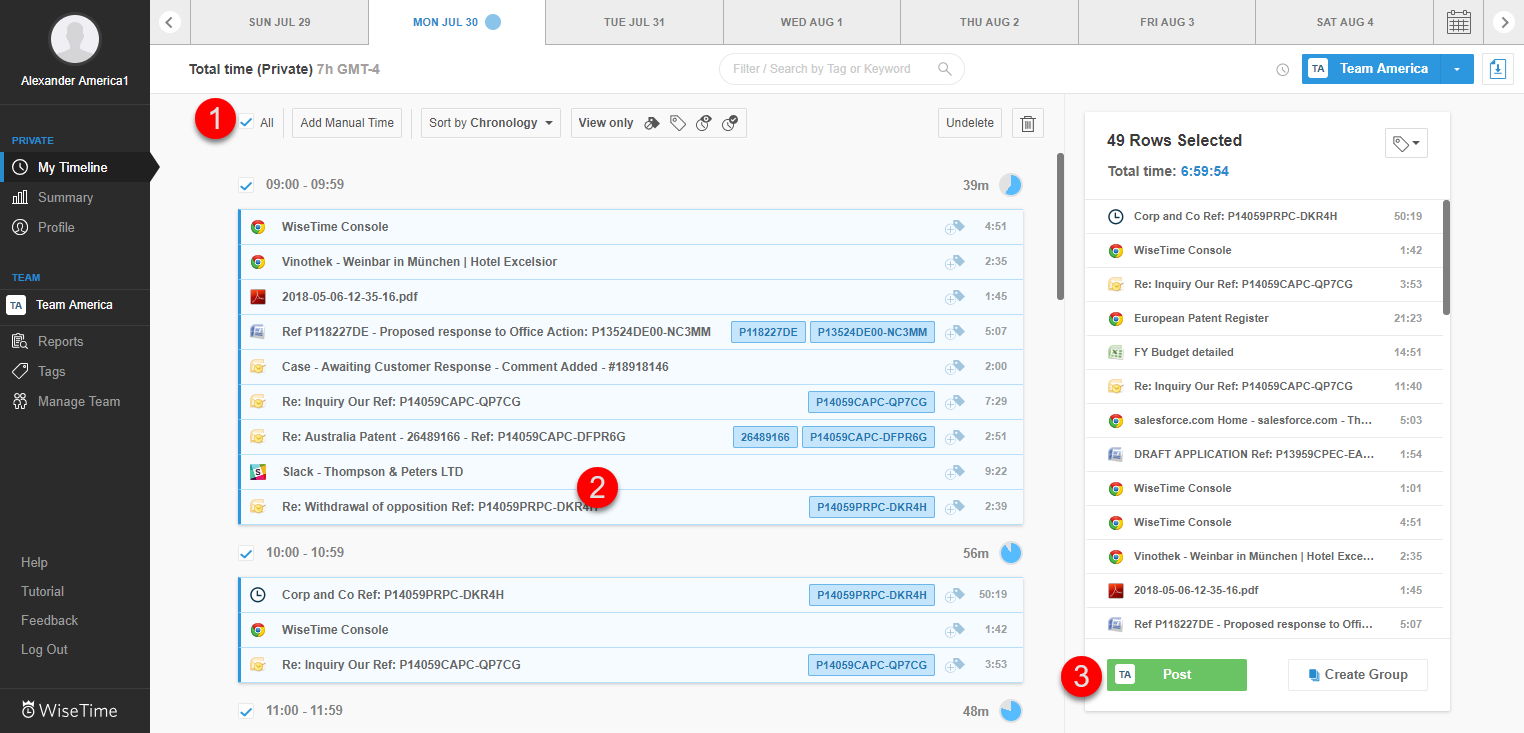
Task: Open Feedback link
Action: click(49, 621)
